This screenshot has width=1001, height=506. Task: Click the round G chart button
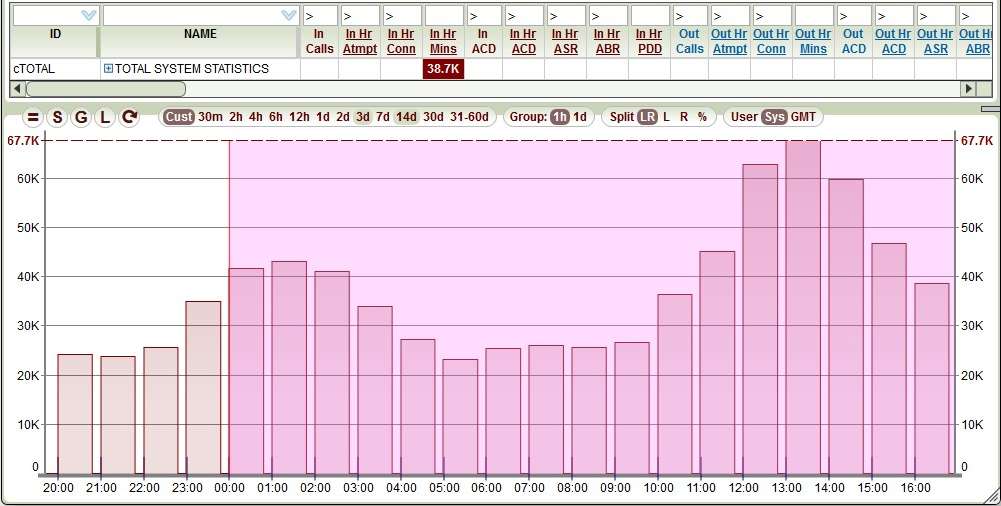click(x=81, y=117)
